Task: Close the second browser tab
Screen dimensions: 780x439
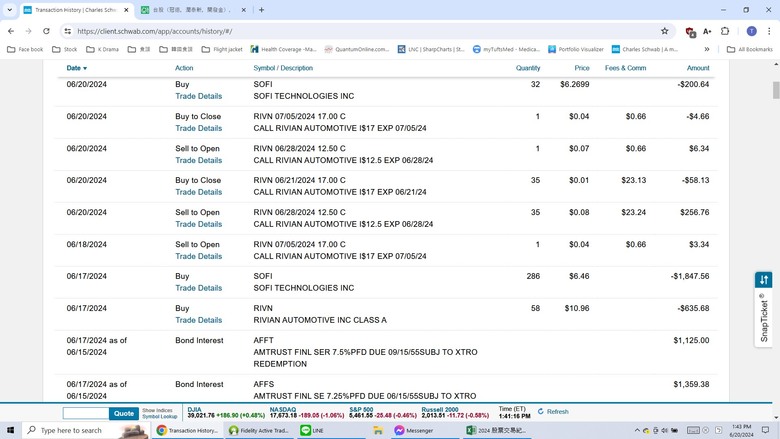Action: pos(244,9)
